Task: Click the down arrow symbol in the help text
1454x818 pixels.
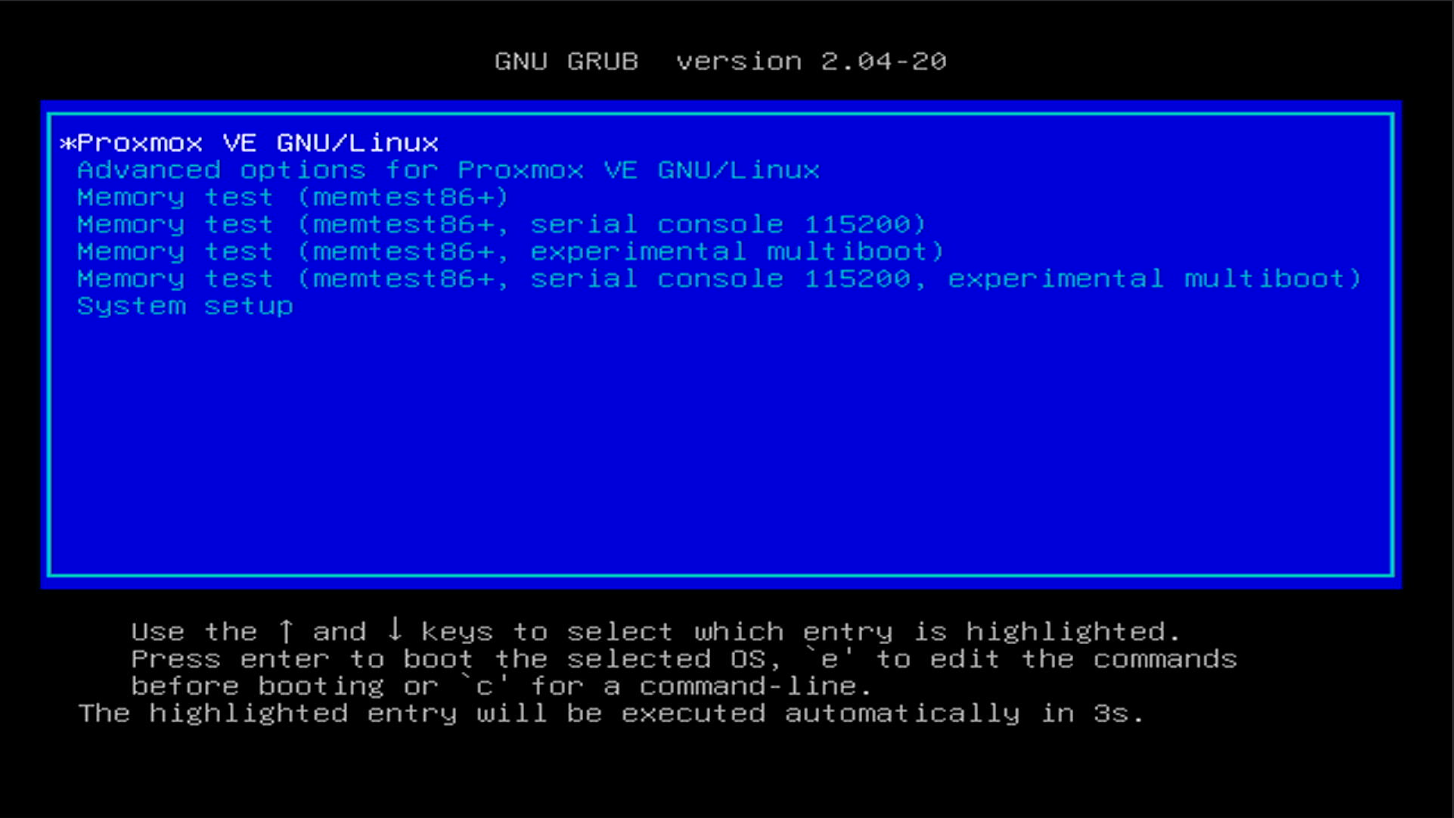Action: (394, 630)
